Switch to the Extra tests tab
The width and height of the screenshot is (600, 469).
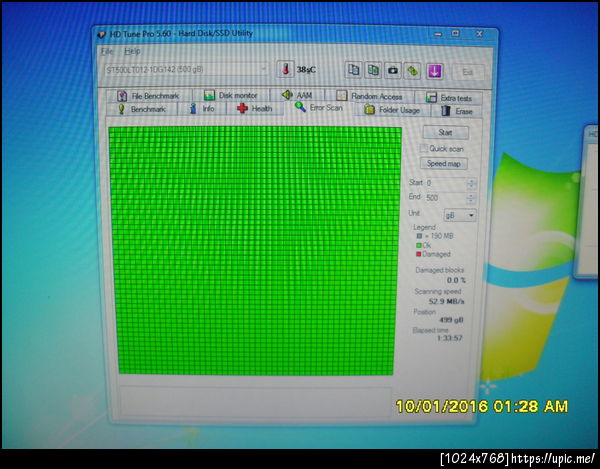(449, 98)
